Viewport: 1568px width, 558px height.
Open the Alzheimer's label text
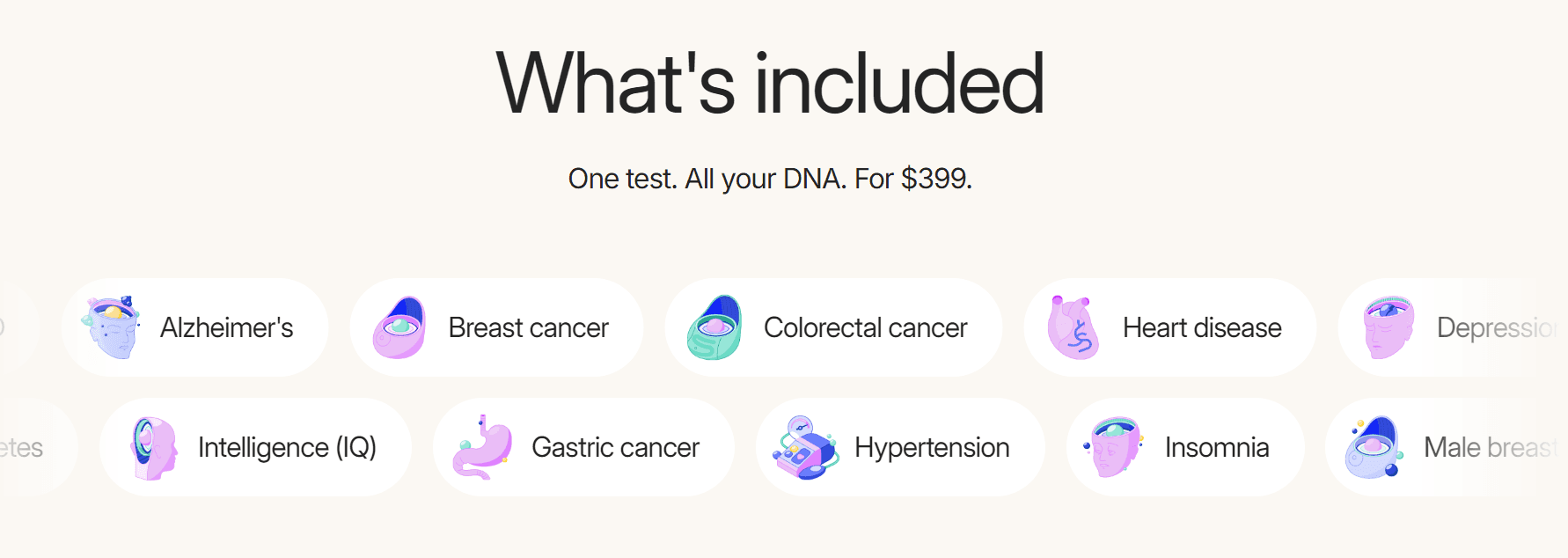(x=227, y=327)
